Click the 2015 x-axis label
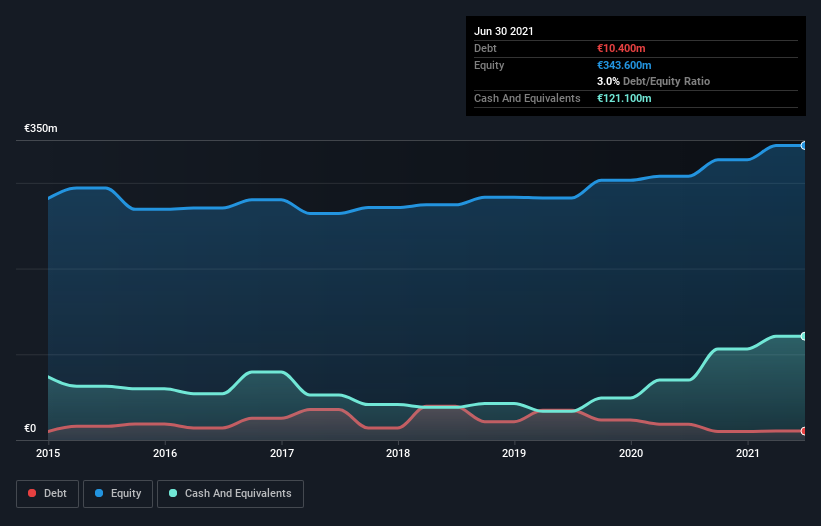The image size is (821, 526). [48, 453]
